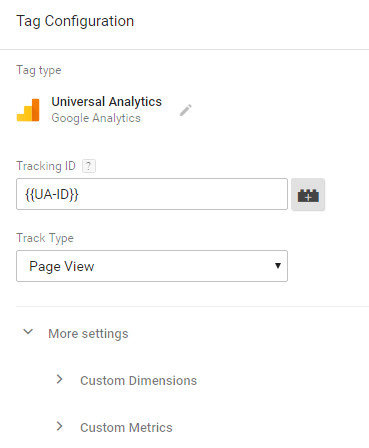
Task: Click the Tracking ID label
Action: point(46,166)
